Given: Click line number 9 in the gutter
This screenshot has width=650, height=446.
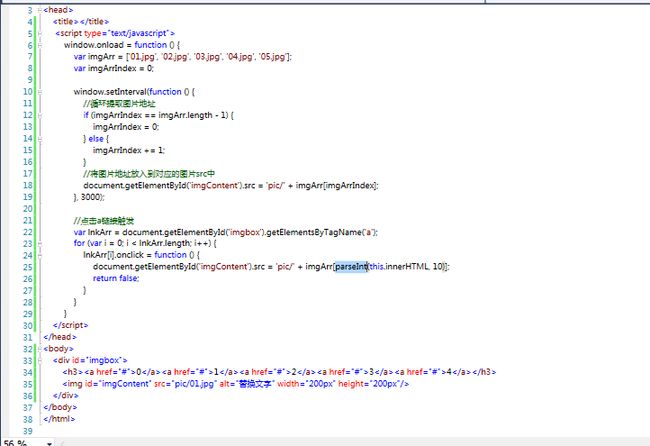Looking at the screenshot, I should 29,80.
